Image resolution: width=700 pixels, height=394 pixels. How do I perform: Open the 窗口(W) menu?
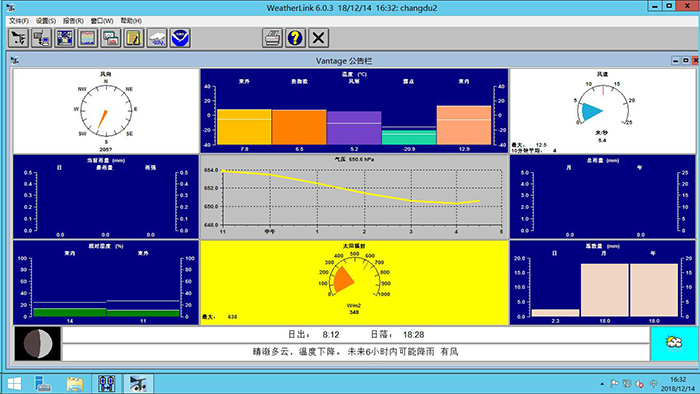point(102,21)
